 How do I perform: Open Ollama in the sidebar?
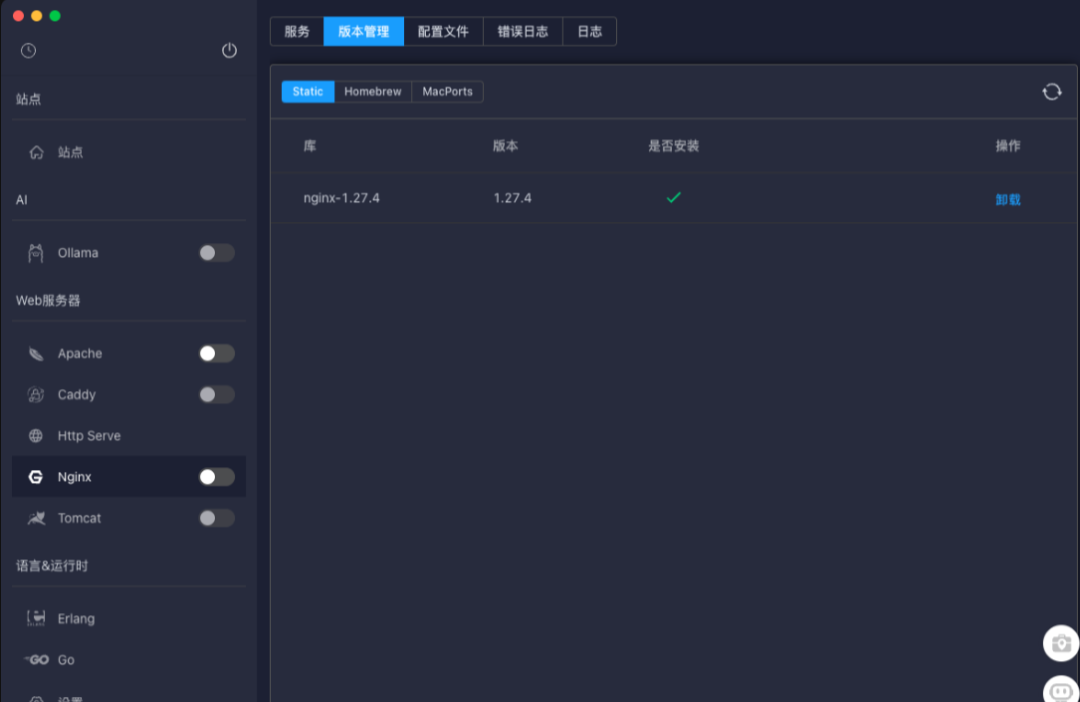(129, 253)
